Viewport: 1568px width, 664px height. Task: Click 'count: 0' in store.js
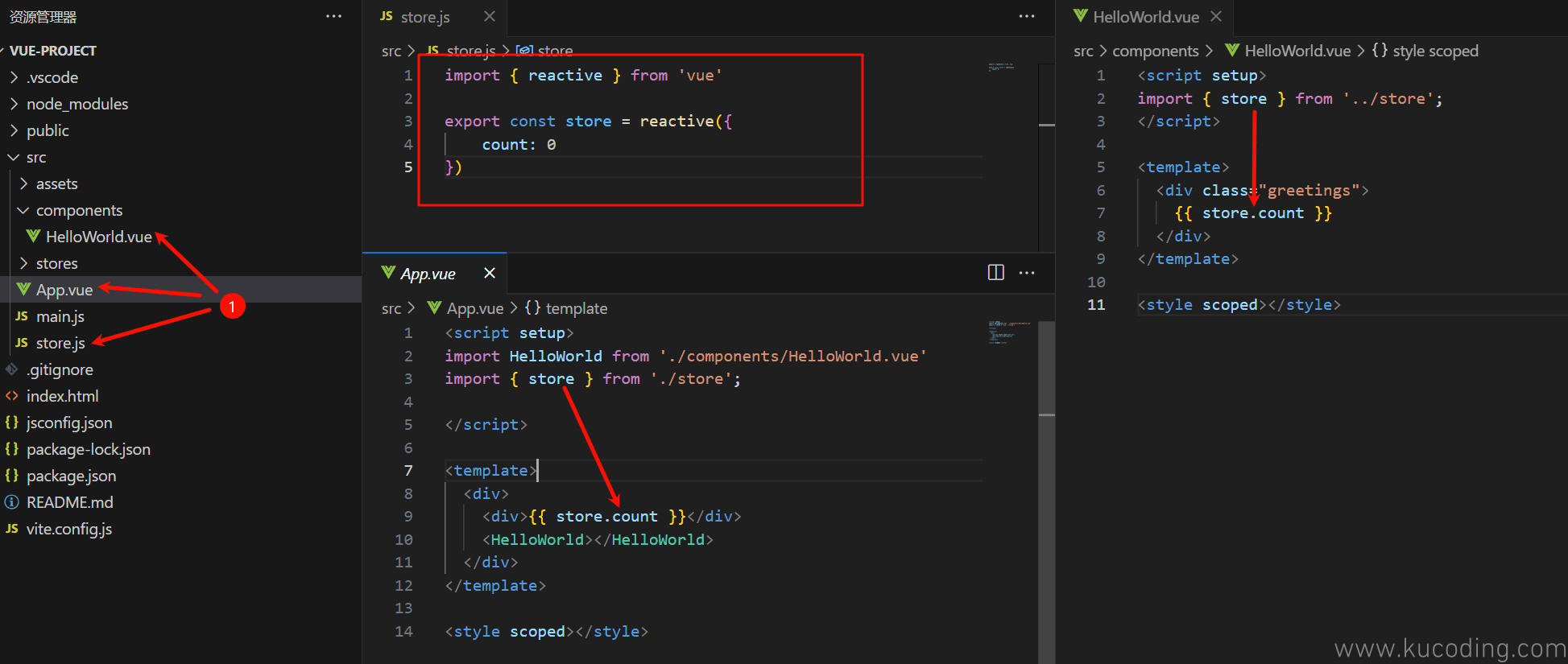(x=519, y=144)
